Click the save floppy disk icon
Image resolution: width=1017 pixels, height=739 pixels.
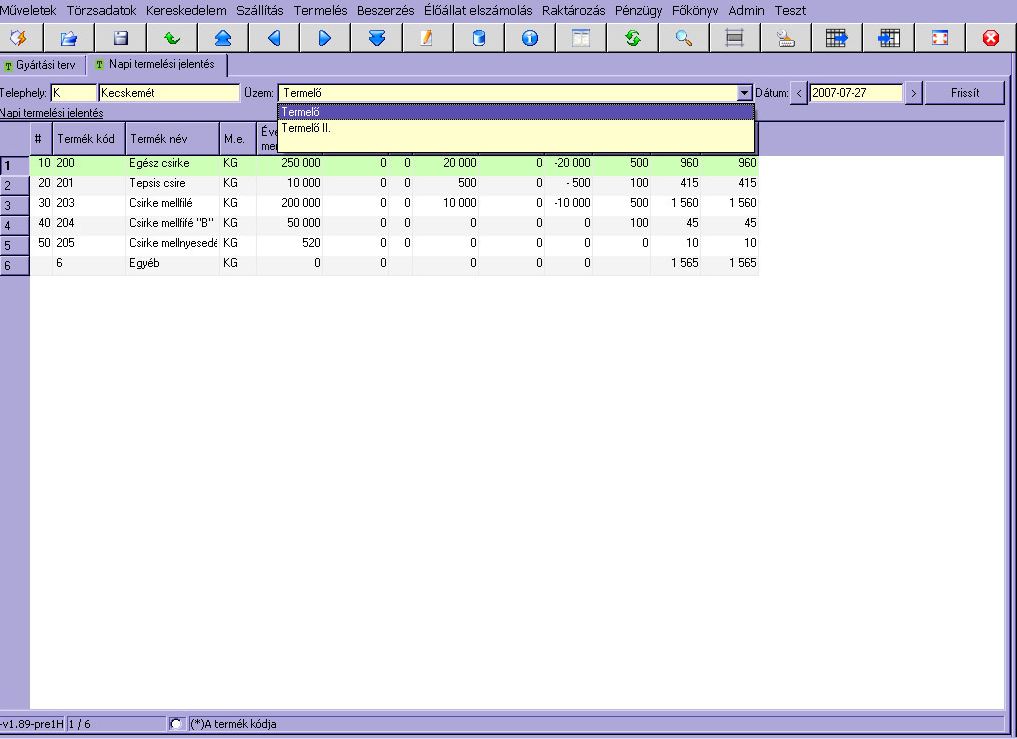(120, 38)
